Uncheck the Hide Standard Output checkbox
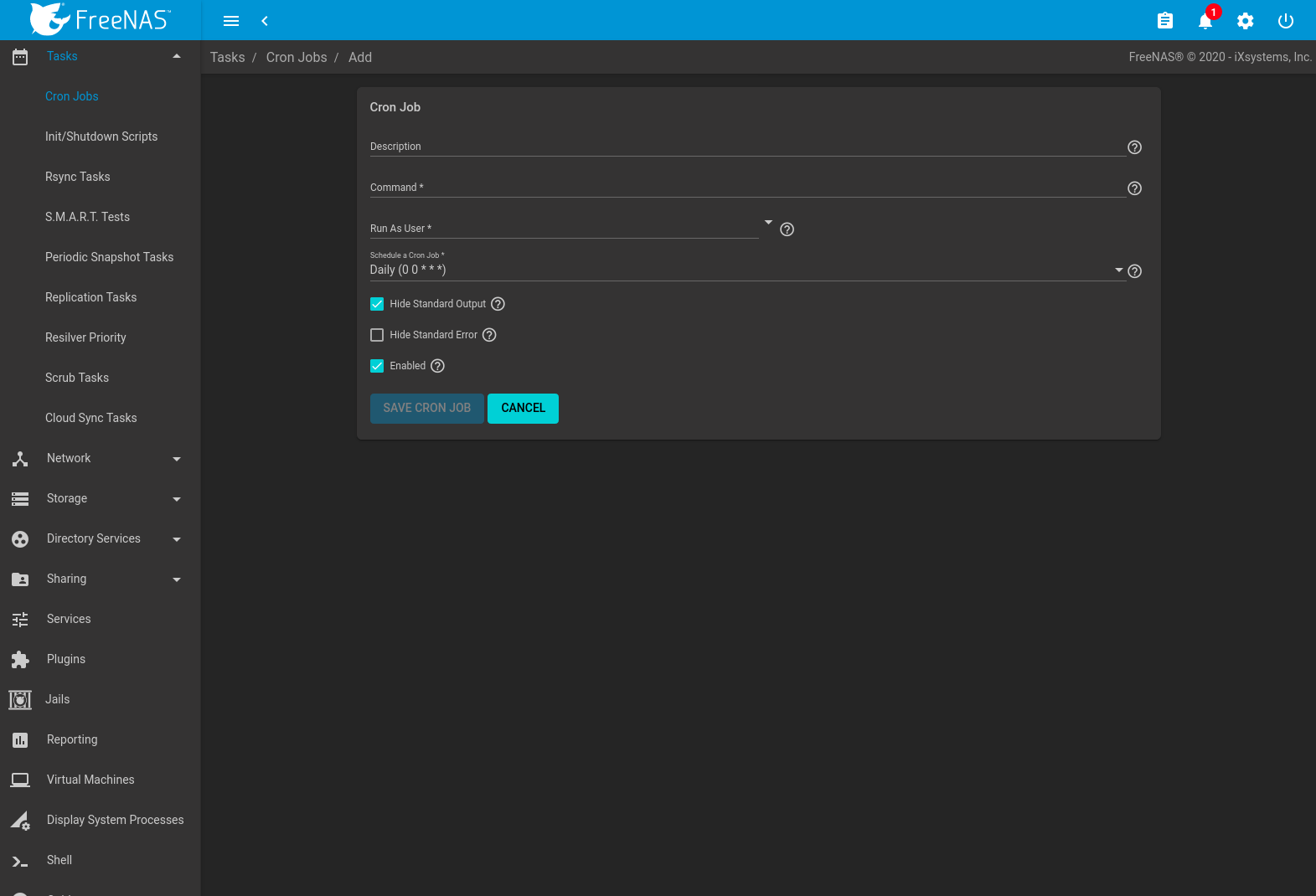 377,304
